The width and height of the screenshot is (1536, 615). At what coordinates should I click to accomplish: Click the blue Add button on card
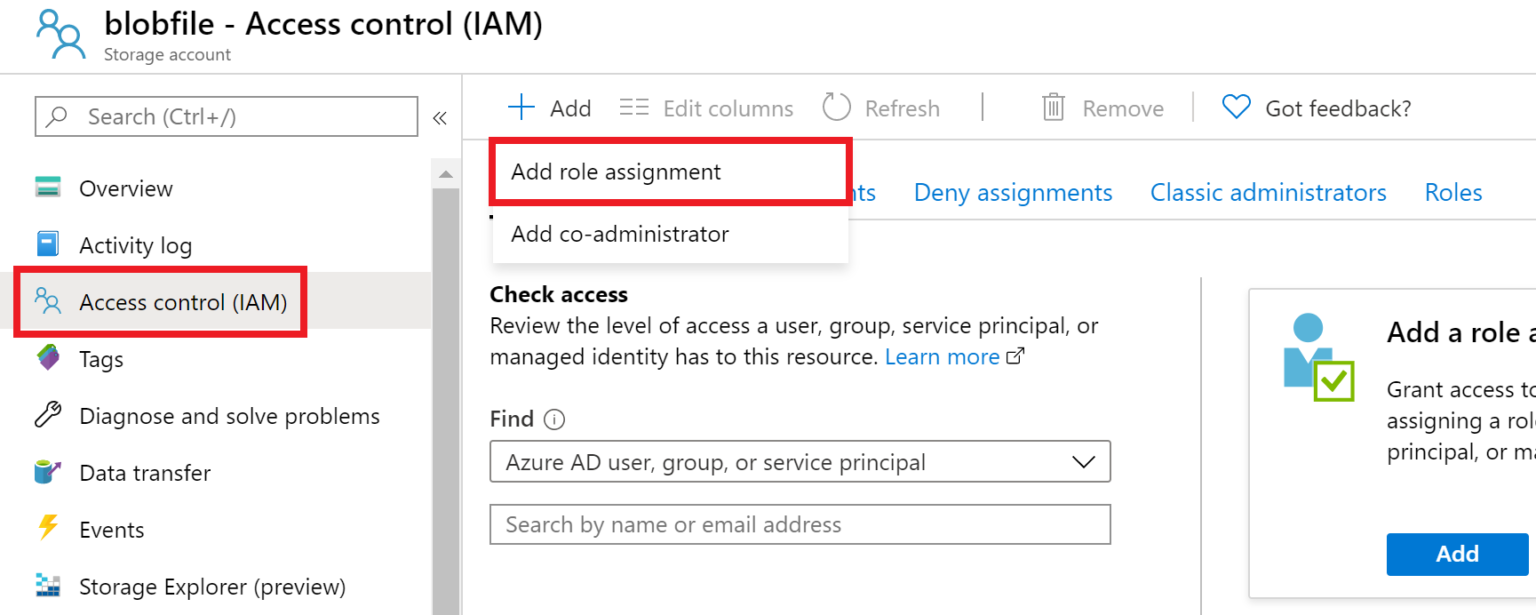tap(1457, 554)
